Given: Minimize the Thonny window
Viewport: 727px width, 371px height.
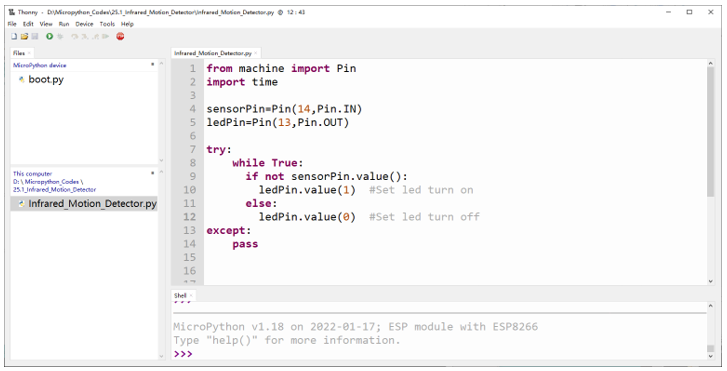Looking at the screenshot, I should tap(669, 12).
